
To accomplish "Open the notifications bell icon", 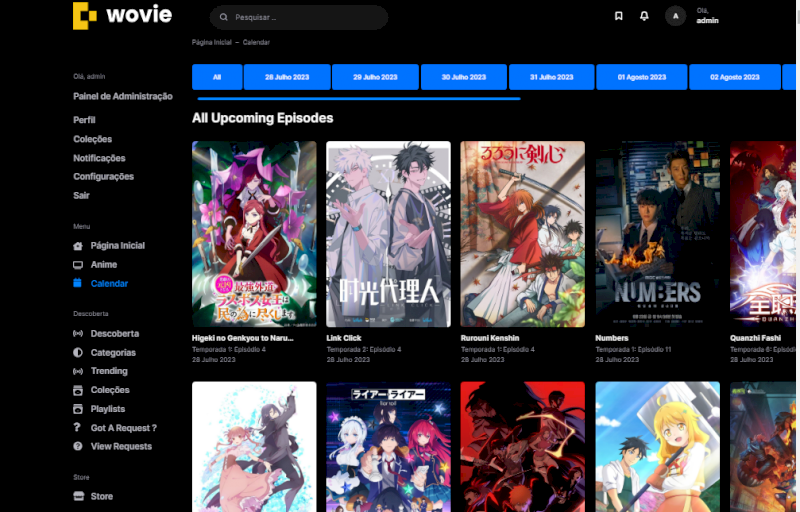I will coord(644,16).
